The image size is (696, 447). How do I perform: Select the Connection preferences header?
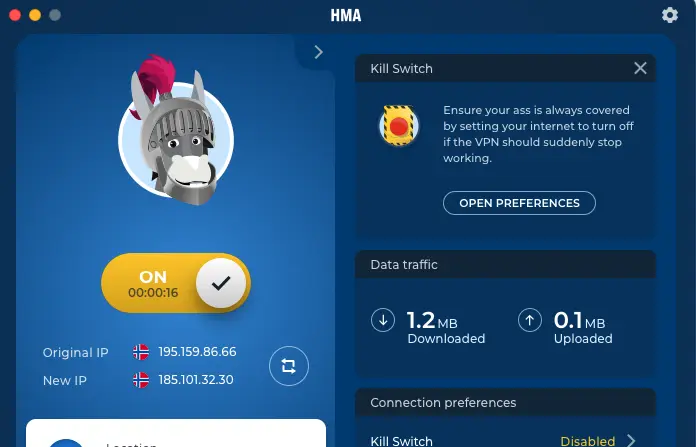click(505, 403)
